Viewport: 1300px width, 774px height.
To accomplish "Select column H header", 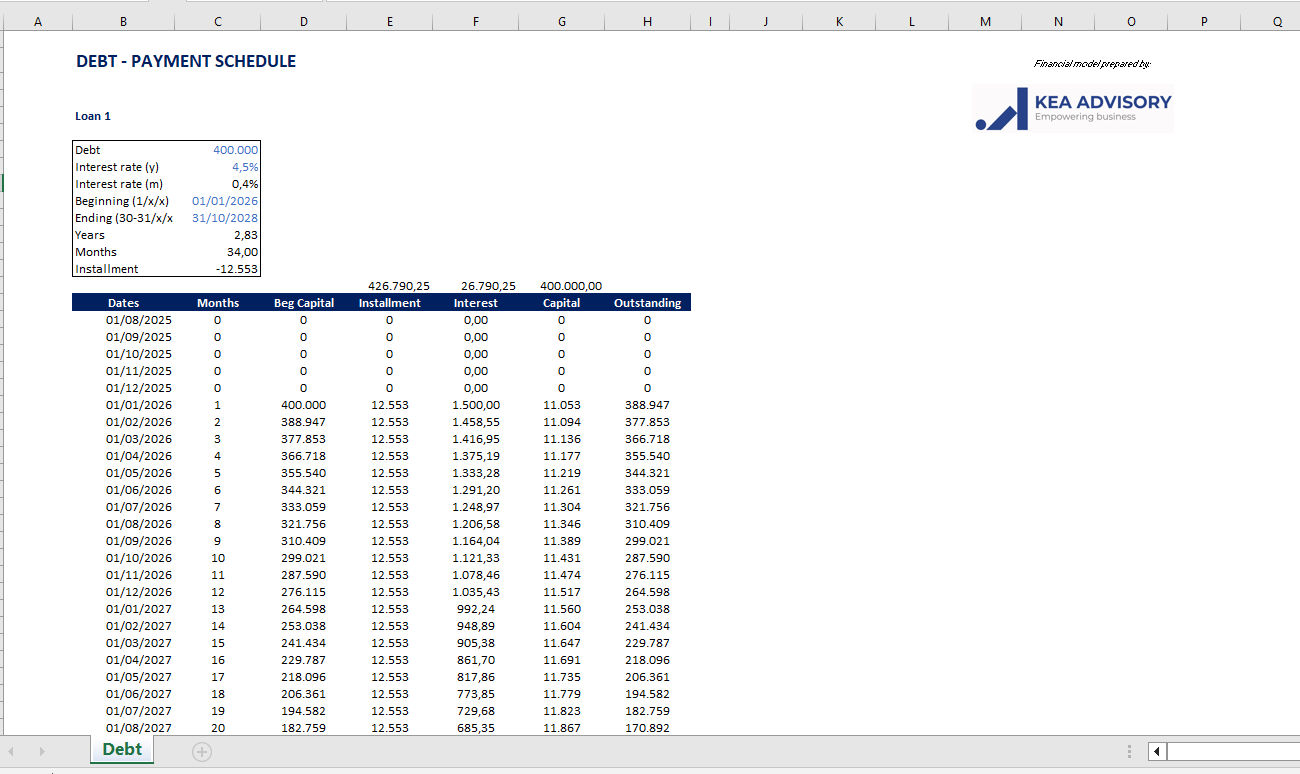I will (x=647, y=22).
